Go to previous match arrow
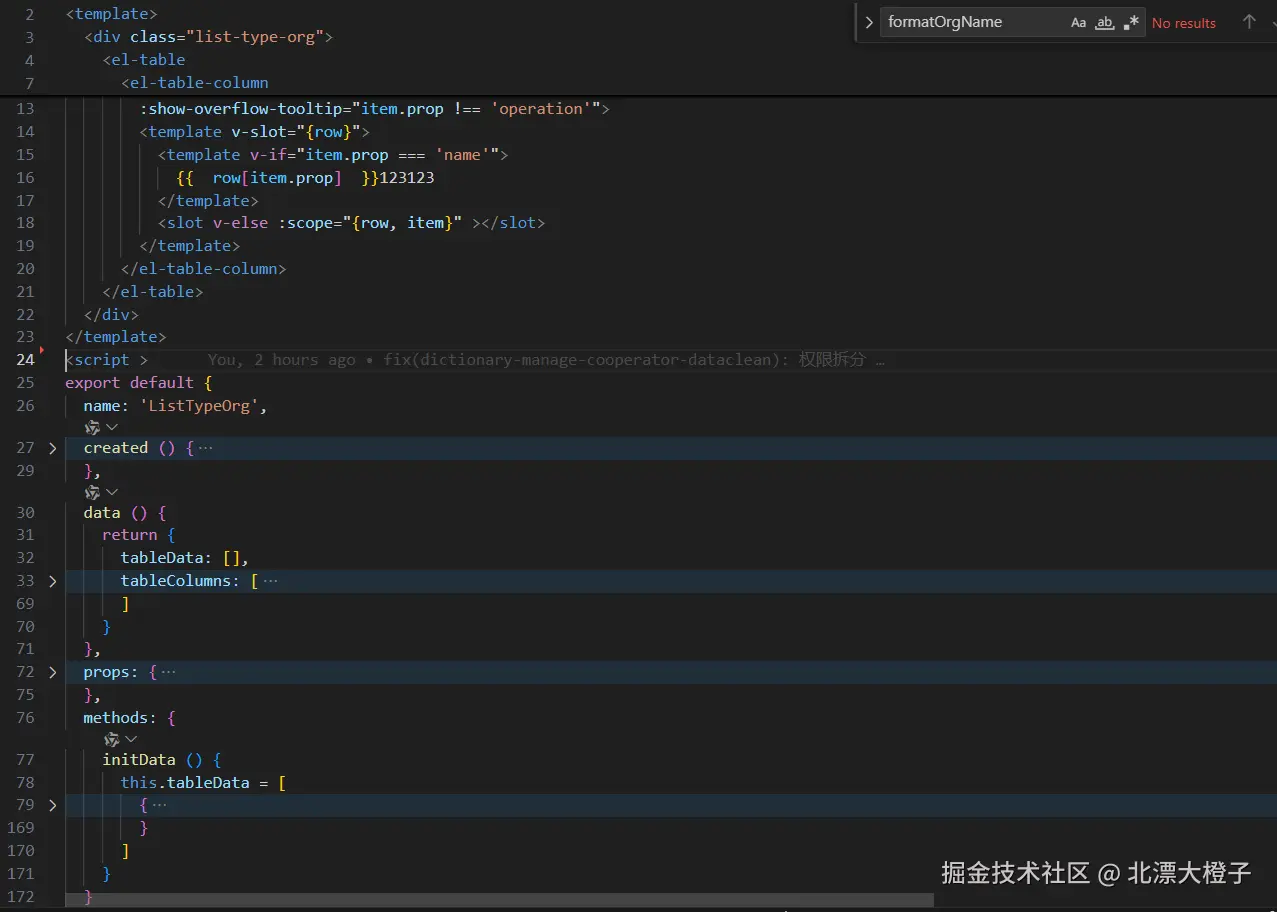The image size is (1277, 912). 1249,22
